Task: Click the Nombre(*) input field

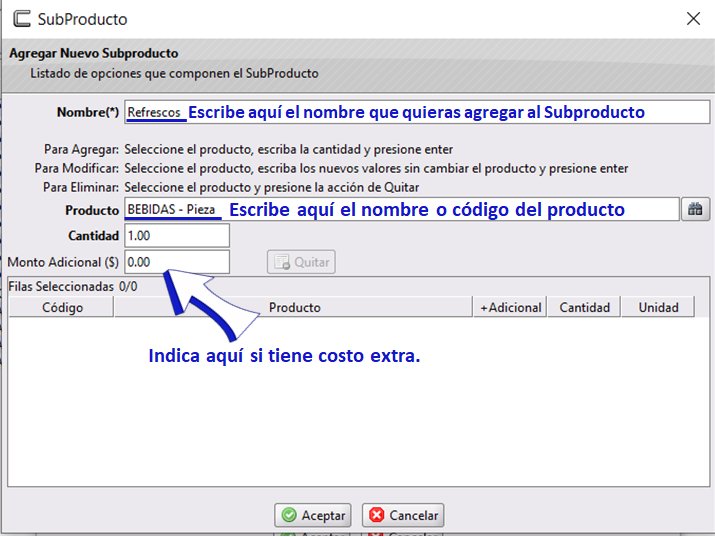Action: (417, 112)
